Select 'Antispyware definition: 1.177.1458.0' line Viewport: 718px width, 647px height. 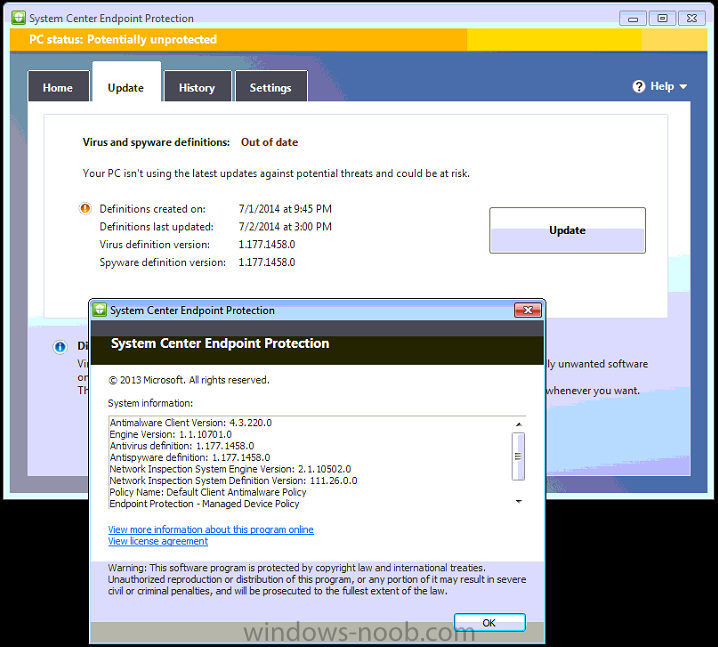point(190,457)
